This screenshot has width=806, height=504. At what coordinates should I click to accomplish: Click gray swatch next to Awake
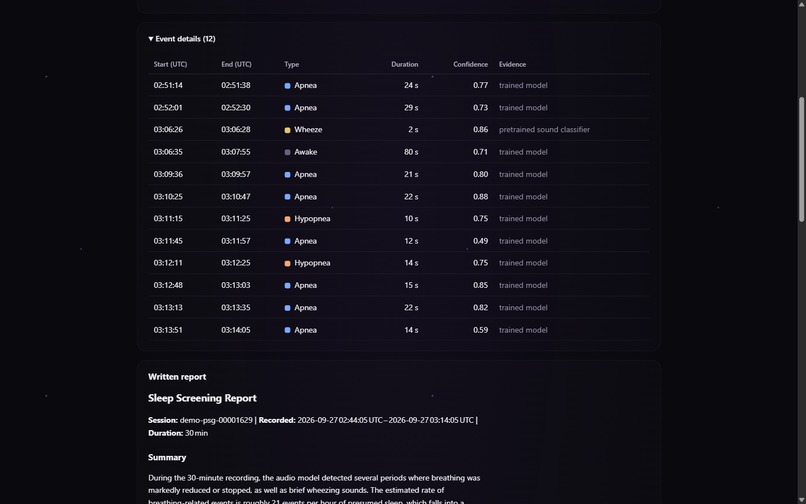(287, 152)
